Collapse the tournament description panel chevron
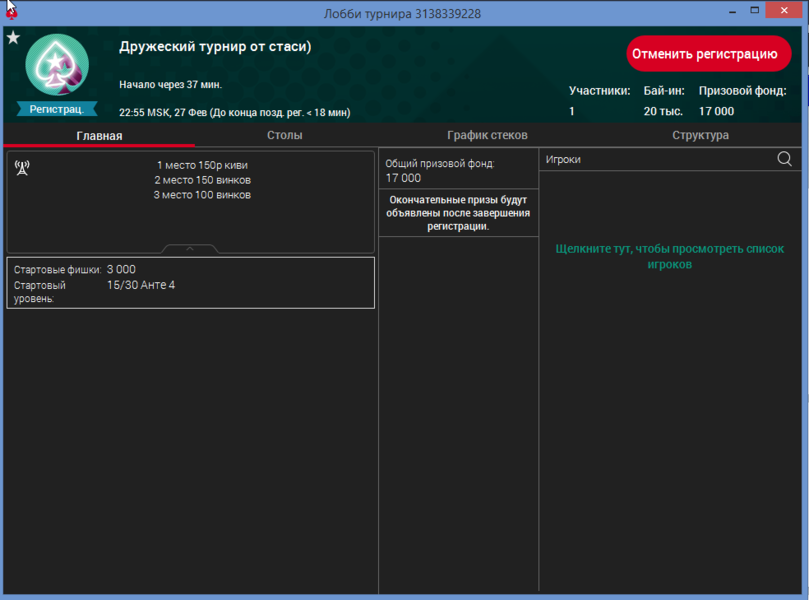Screen dimensions: 809x600 pyautogui.click(x=190, y=247)
